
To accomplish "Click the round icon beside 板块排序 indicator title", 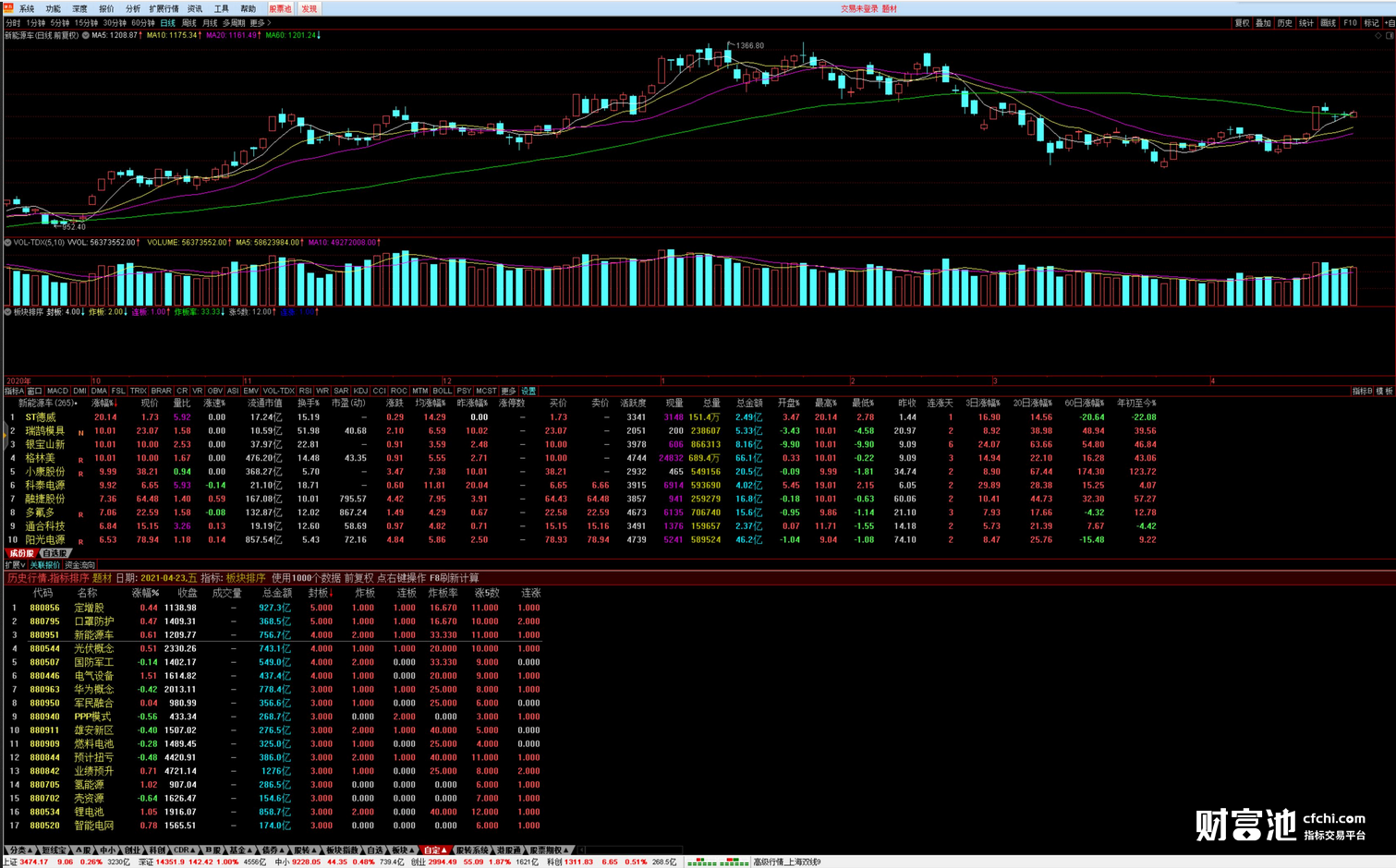I will click(8, 312).
